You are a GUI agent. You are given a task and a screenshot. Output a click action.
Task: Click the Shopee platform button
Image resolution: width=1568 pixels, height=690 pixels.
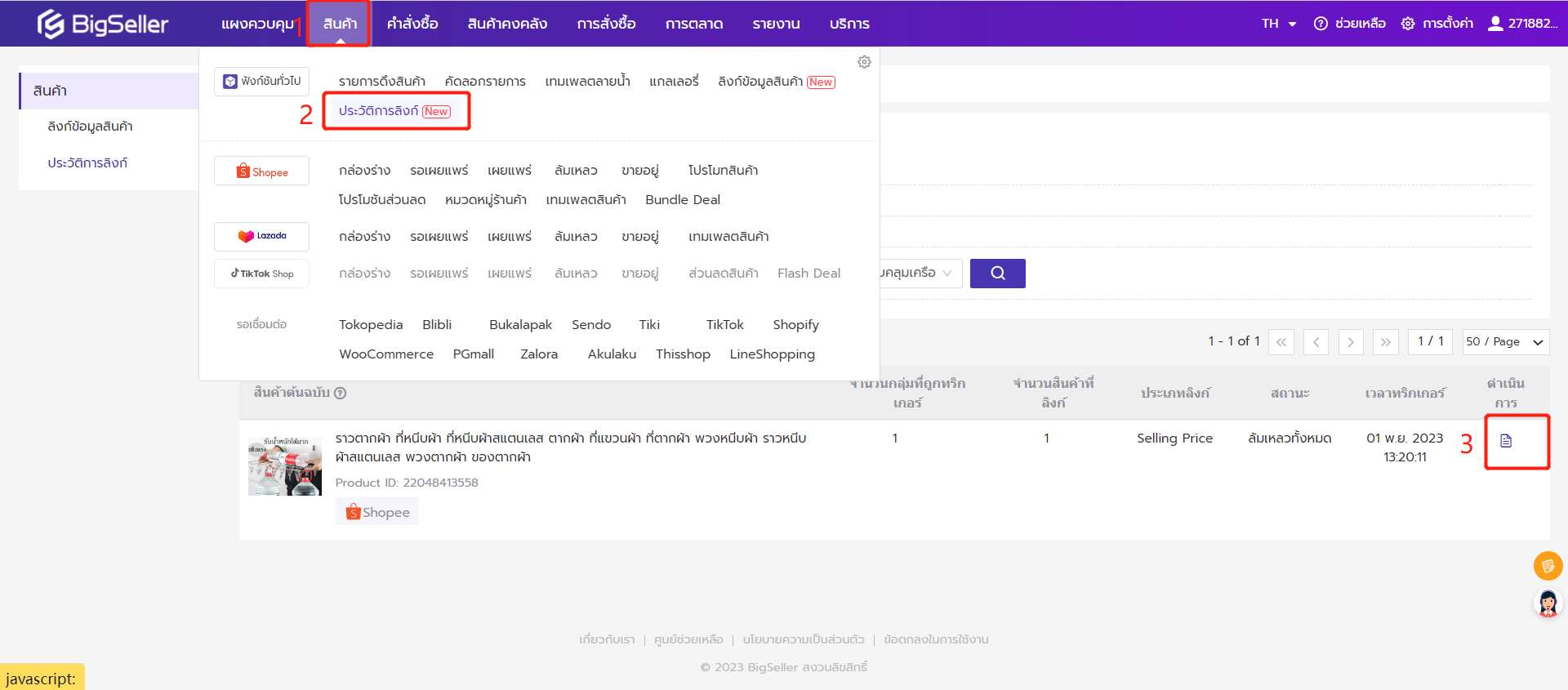(x=261, y=171)
